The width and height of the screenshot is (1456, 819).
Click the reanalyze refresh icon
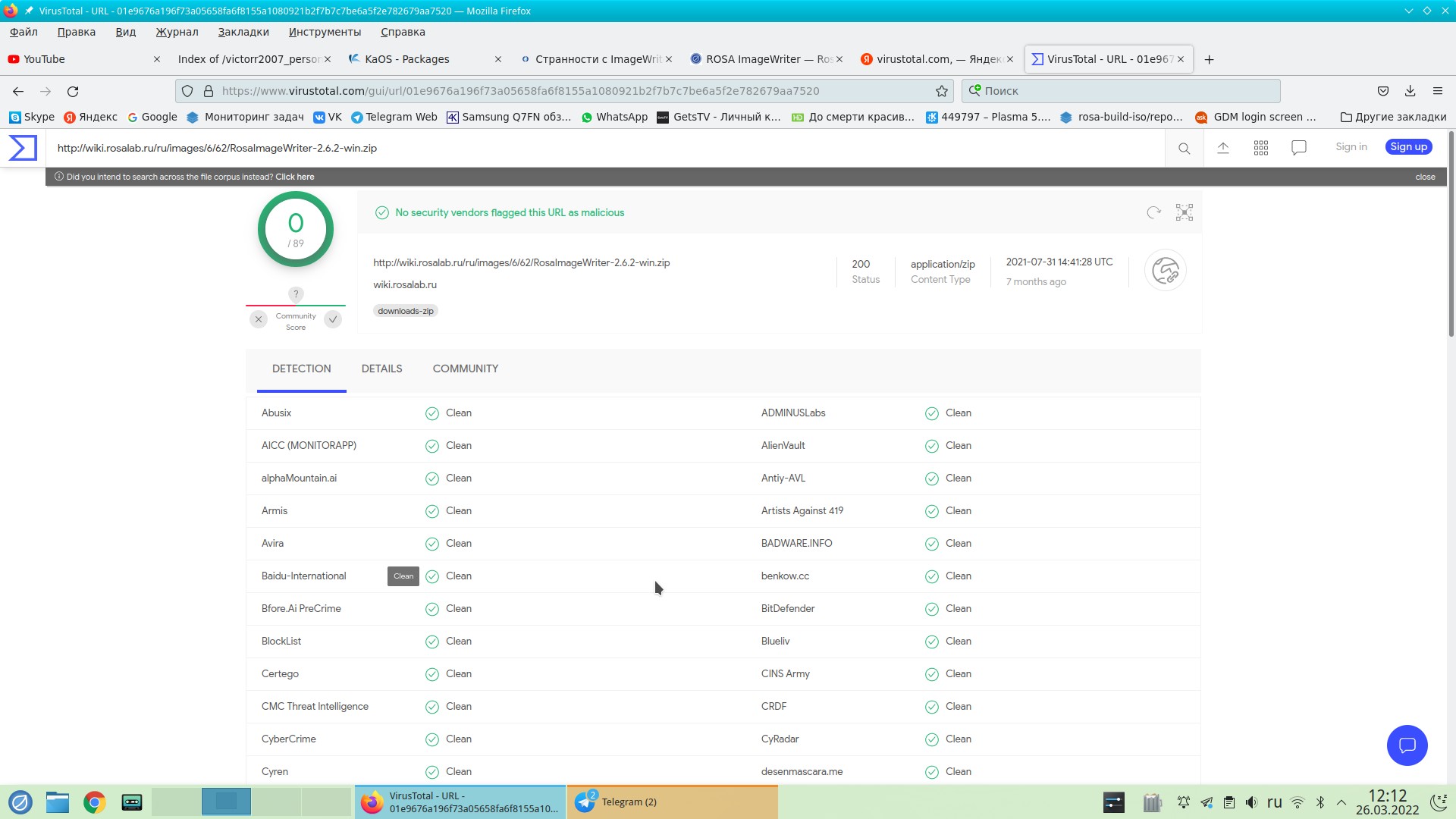click(x=1153, y=213)
